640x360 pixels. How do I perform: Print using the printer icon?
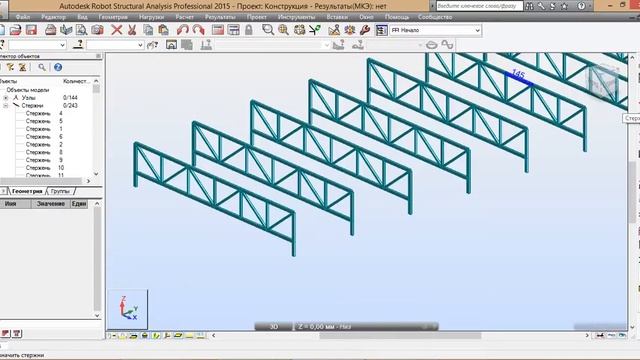(x=51, y=30)
